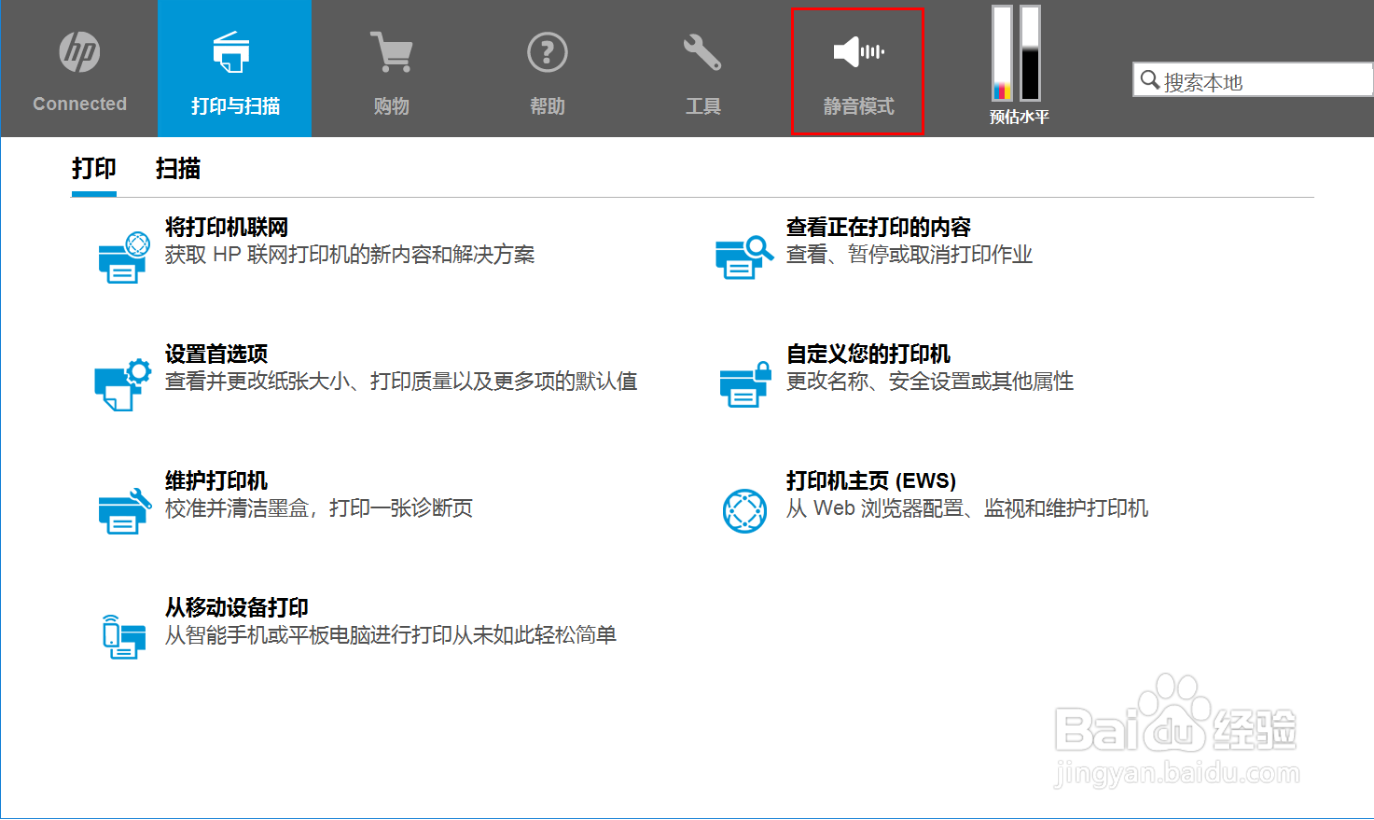Click the 搜索本地 search field
This screenshot has width=1374, height=820.
point(1250,79)
